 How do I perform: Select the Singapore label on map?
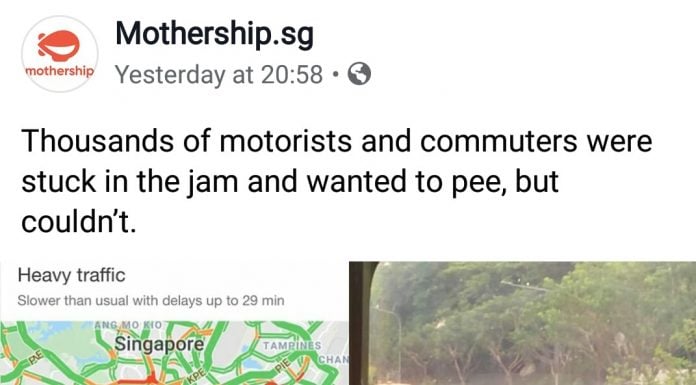159,344
